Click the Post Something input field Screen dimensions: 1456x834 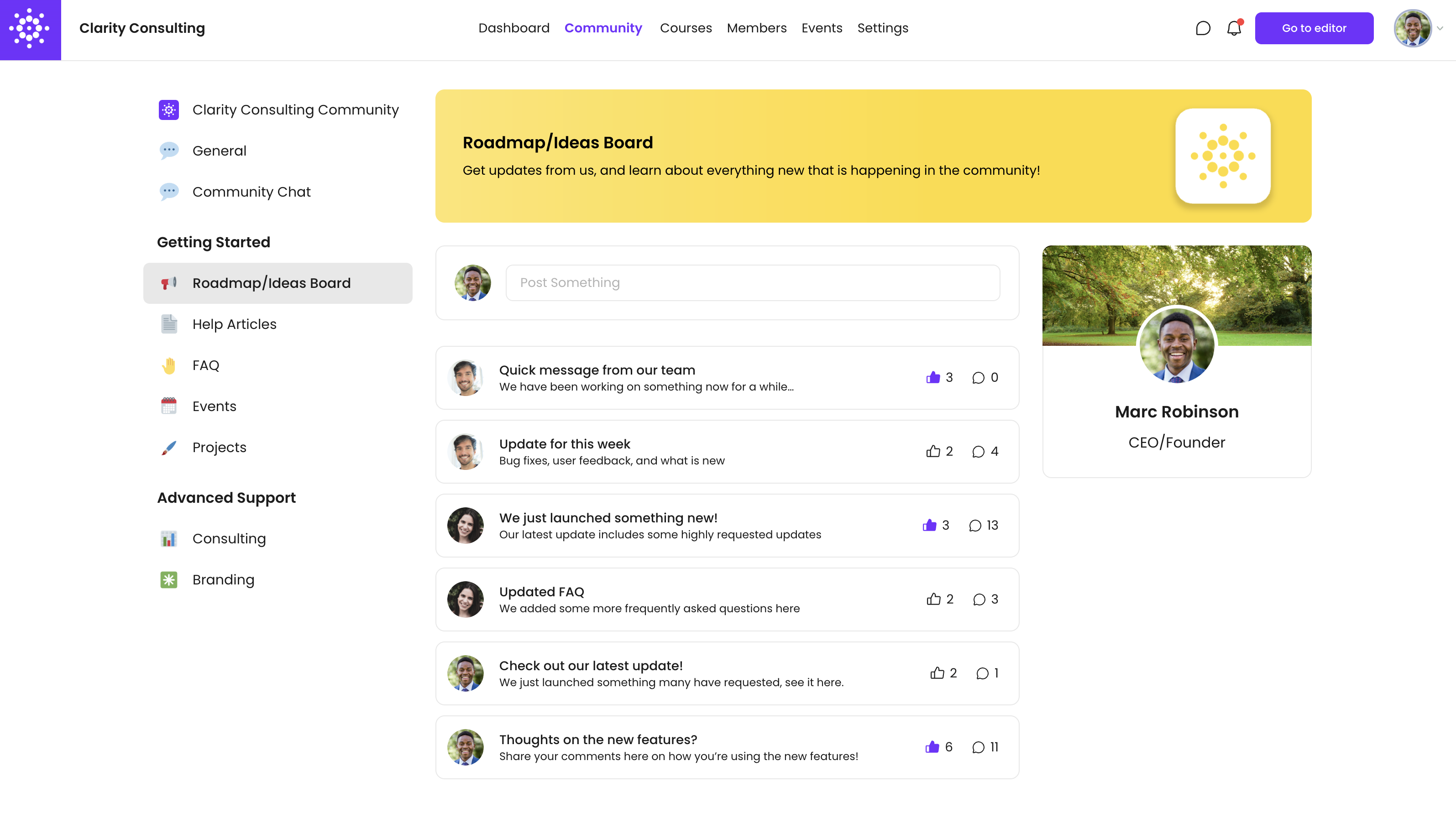point(752,283)
